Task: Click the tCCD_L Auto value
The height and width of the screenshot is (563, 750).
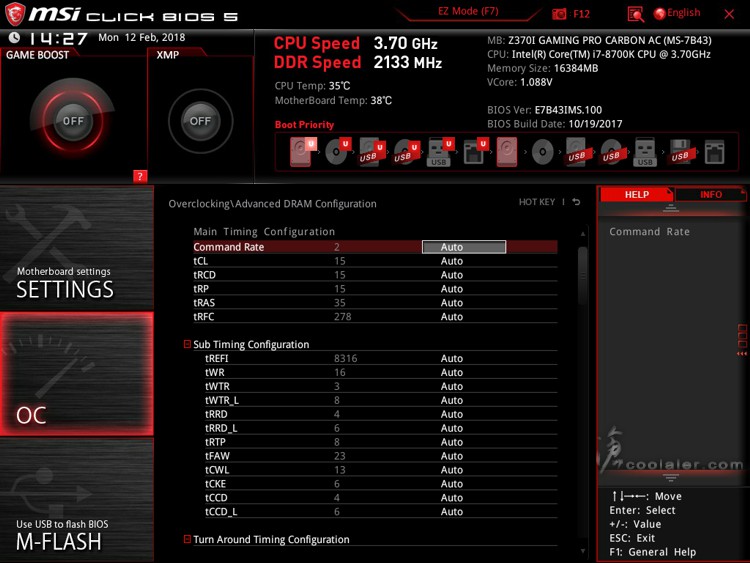Action: 452,511
